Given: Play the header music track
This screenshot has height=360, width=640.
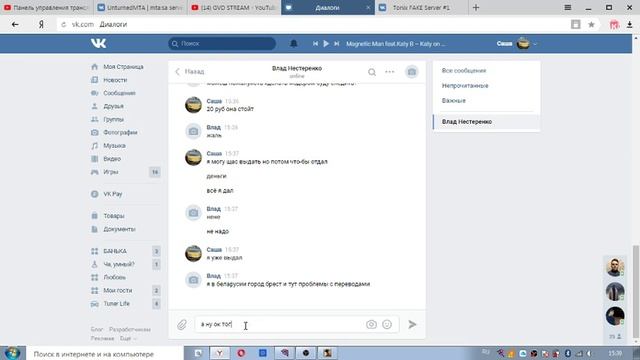Looking at the screenshot, I should tap(326, 43).
